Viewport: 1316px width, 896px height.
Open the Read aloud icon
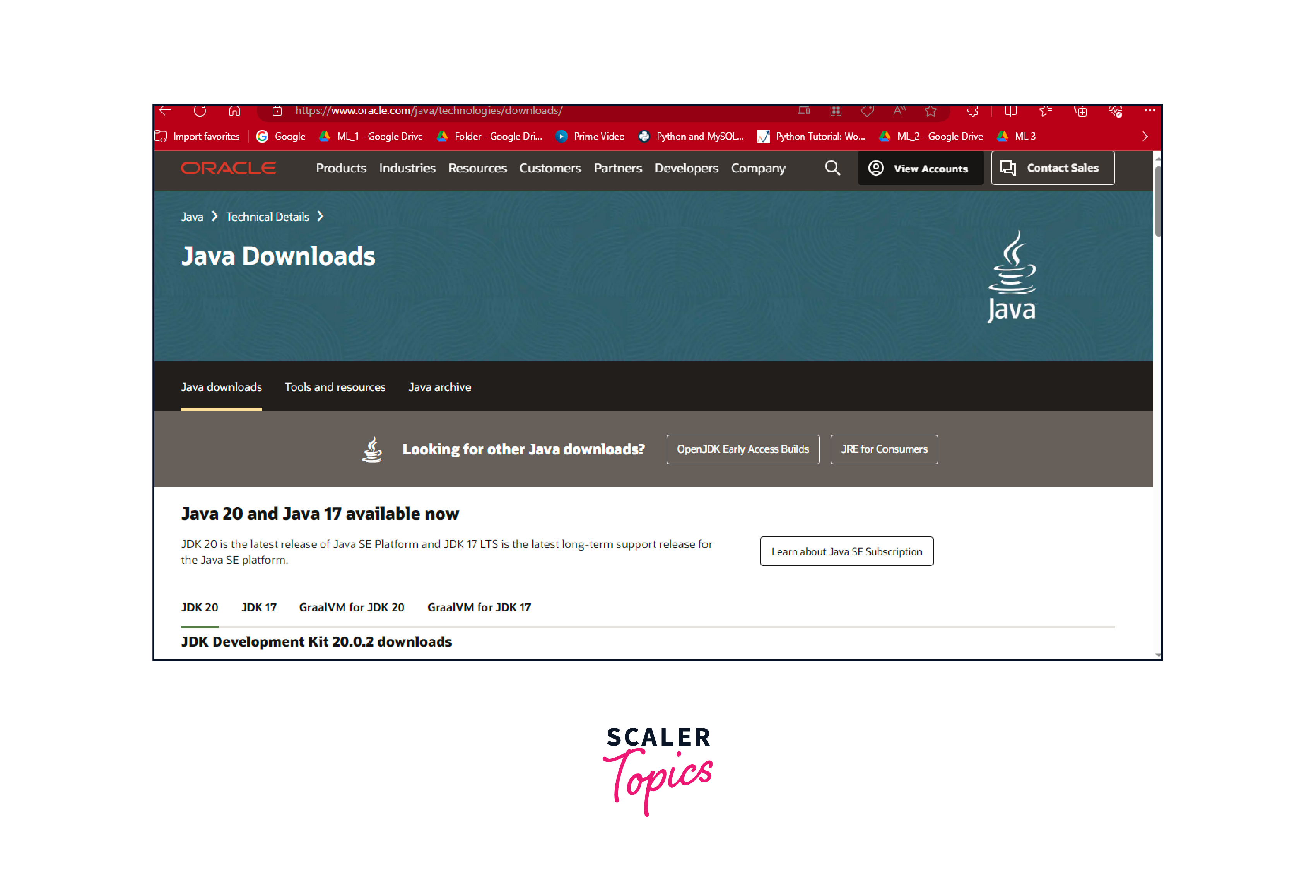coord(899,111)
